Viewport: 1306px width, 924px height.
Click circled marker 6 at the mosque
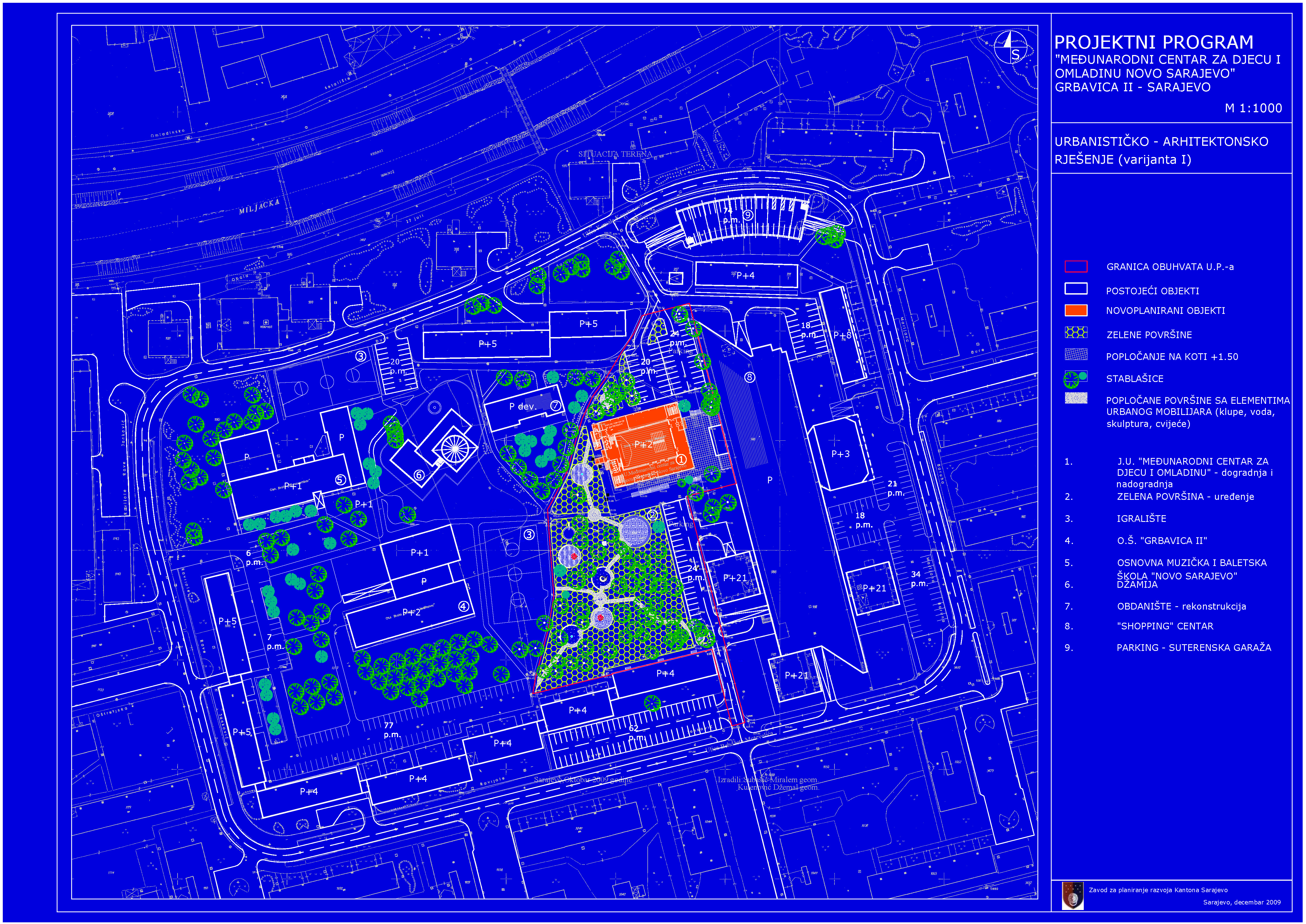point(419,475)
